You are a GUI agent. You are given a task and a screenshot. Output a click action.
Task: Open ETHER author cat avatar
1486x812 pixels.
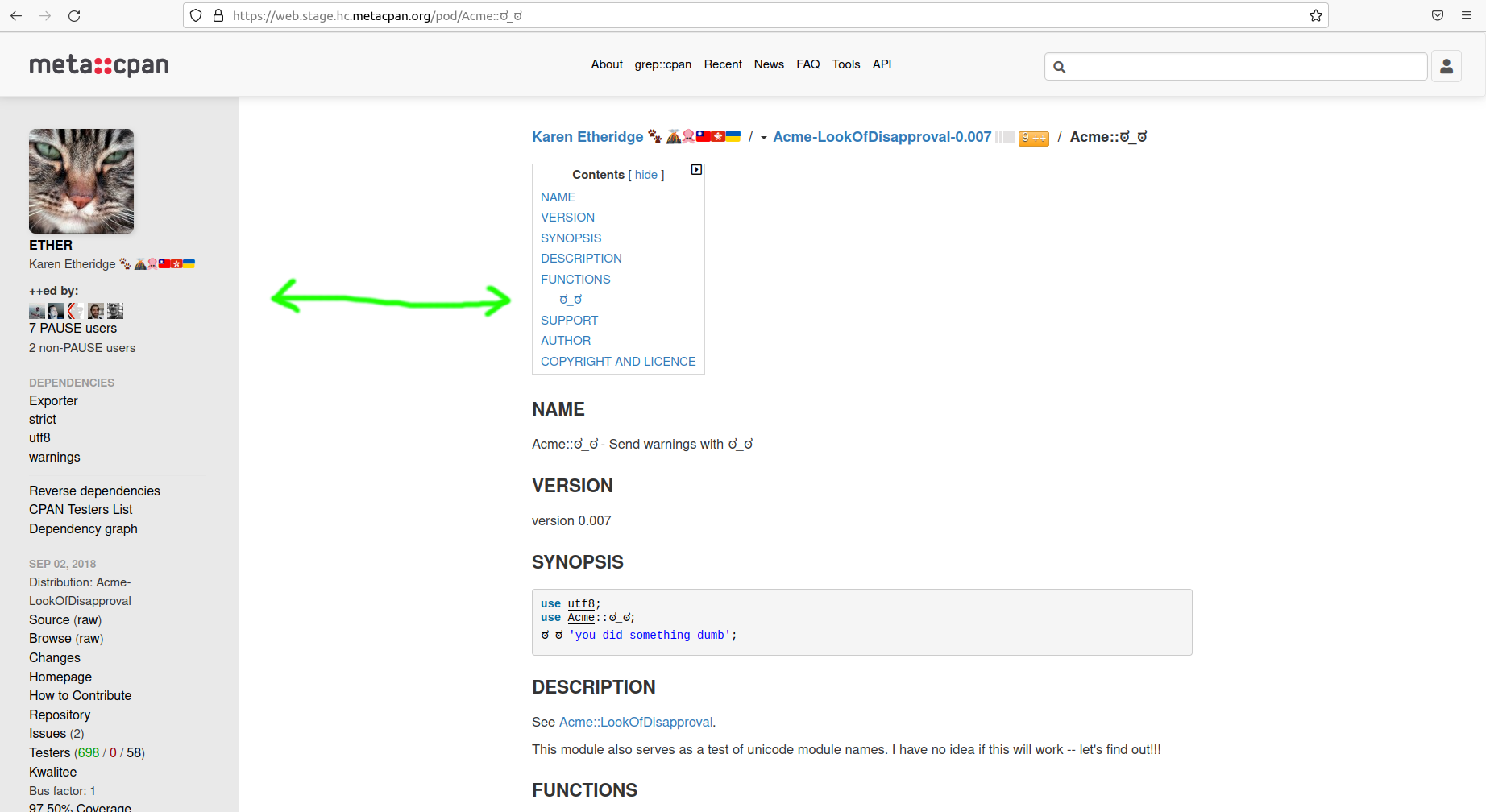coord(81,181)
